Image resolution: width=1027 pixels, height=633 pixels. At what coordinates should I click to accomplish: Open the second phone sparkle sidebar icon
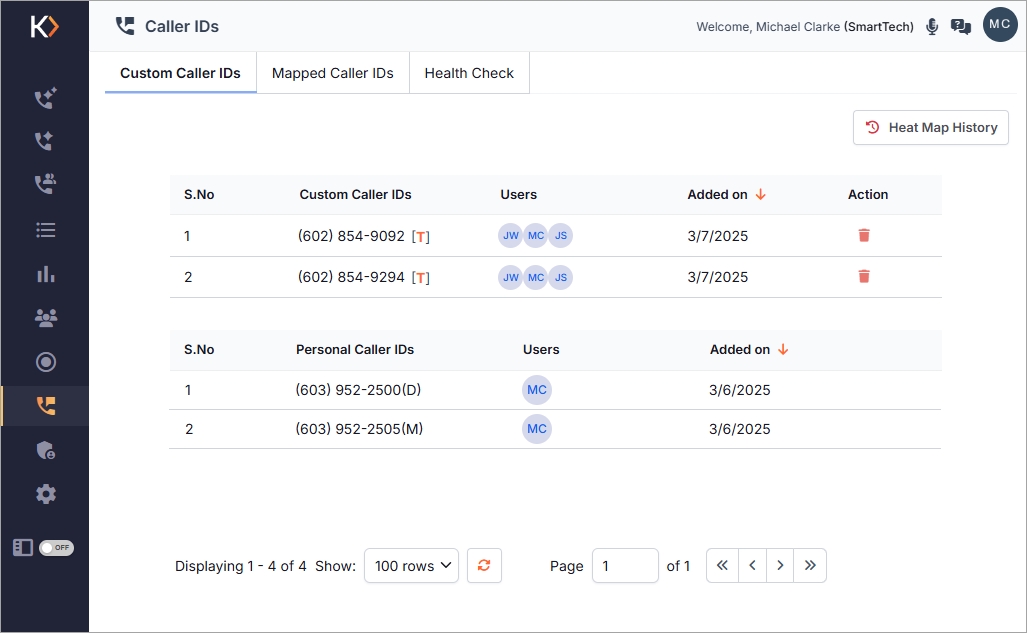(44, 141)
